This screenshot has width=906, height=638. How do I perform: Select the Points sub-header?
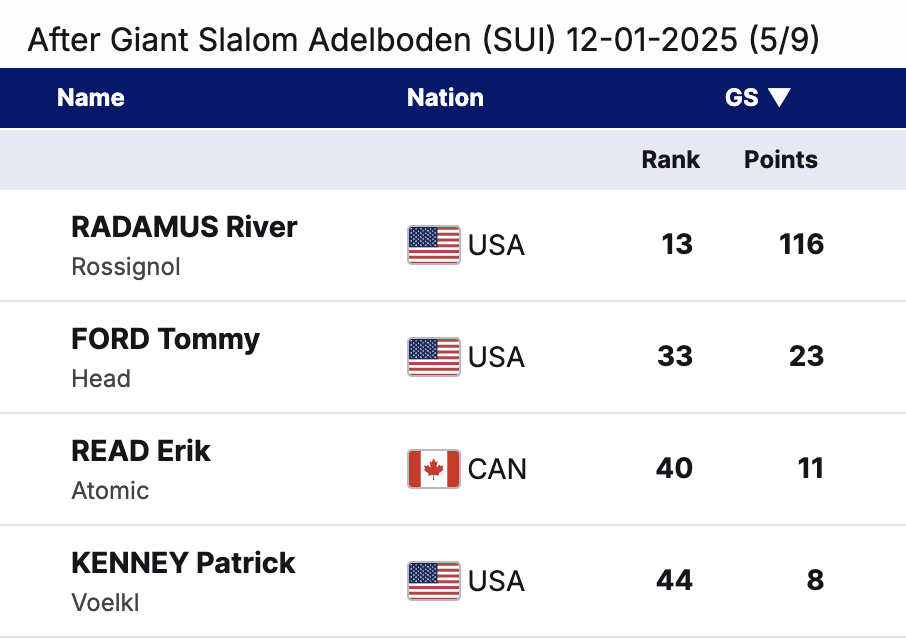[x=781, y=160]
